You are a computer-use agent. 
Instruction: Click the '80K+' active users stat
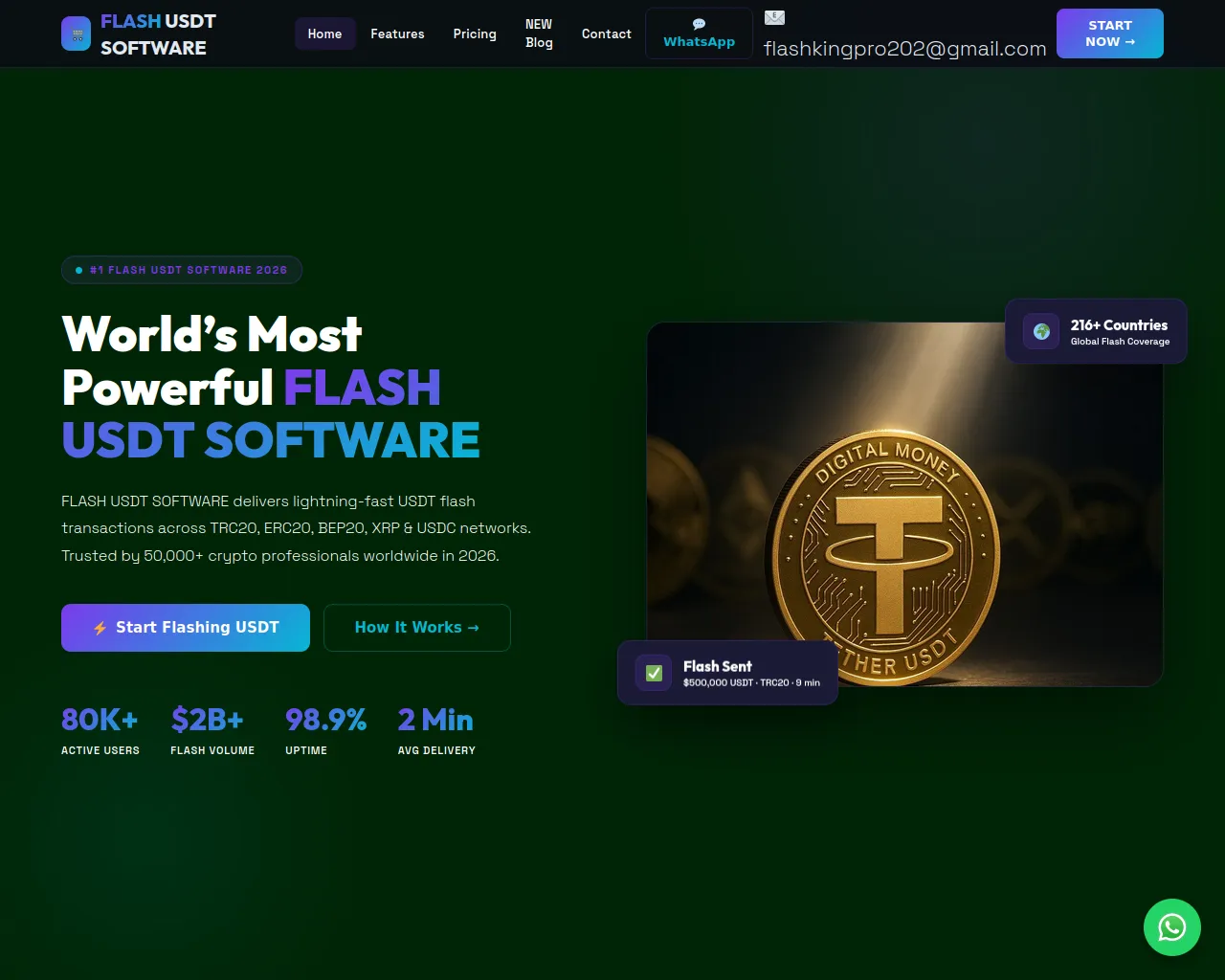pyautogui.click(x=100, y=720)
